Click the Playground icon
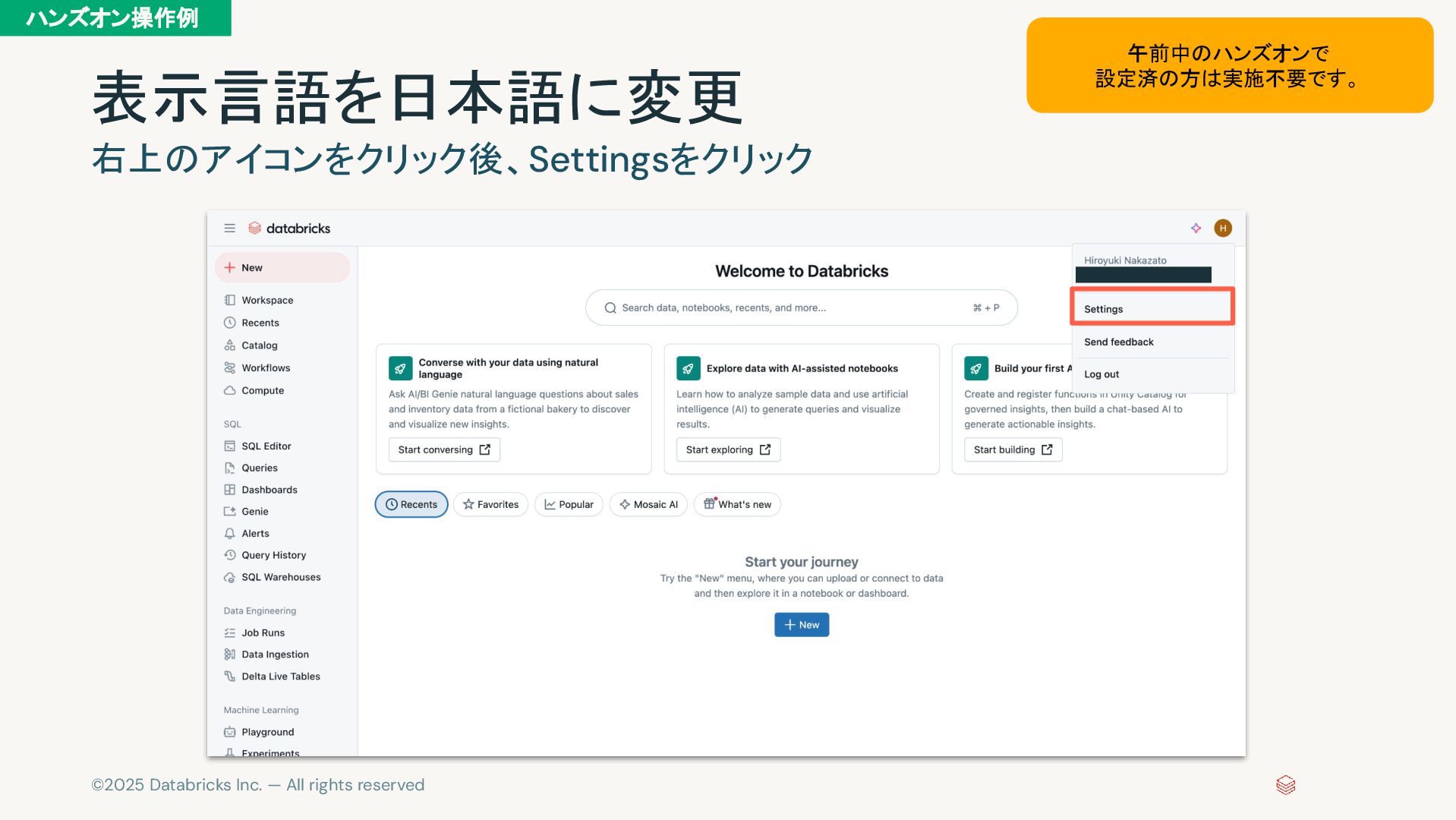1456x820 pixels. pos(229,732)
